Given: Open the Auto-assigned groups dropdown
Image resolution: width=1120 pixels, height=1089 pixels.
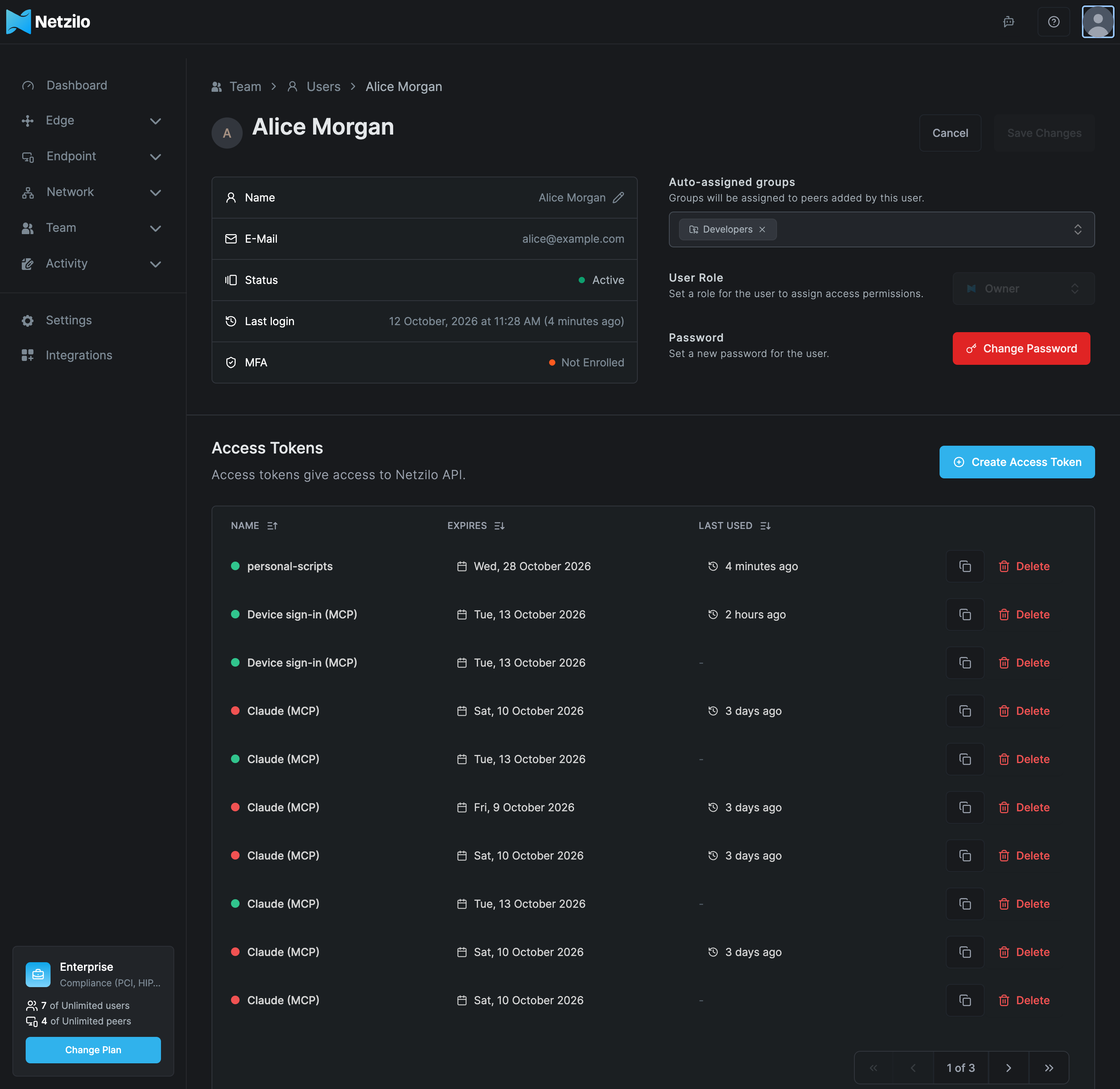Looking at the screenshot, I should point(882,229).
